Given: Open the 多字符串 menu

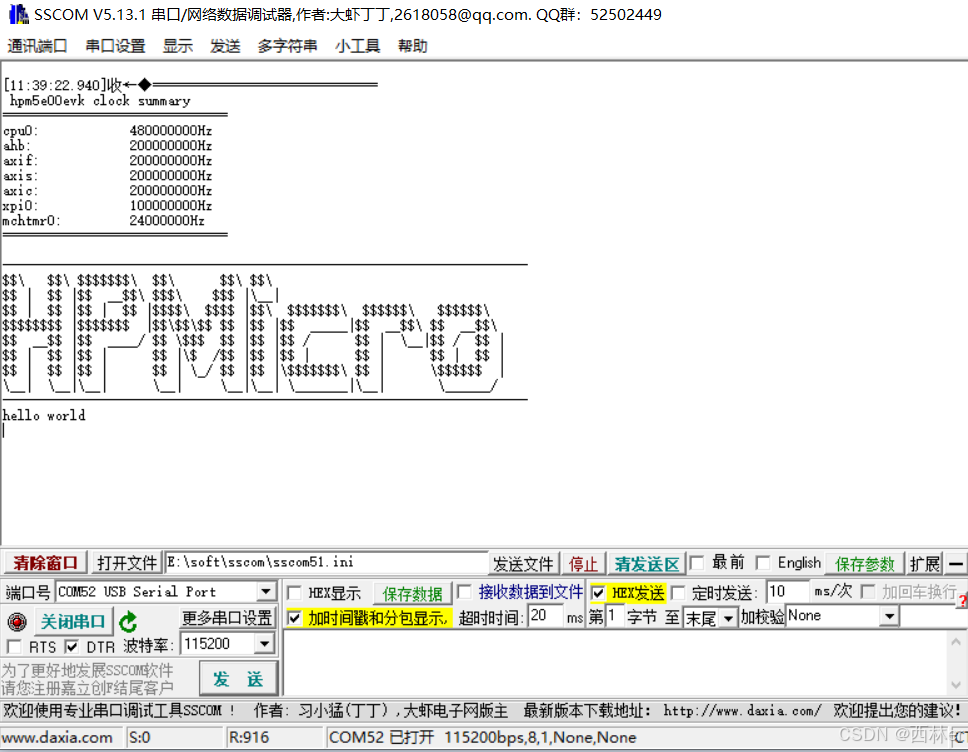Looking at the screenshot, I should 287,46.
